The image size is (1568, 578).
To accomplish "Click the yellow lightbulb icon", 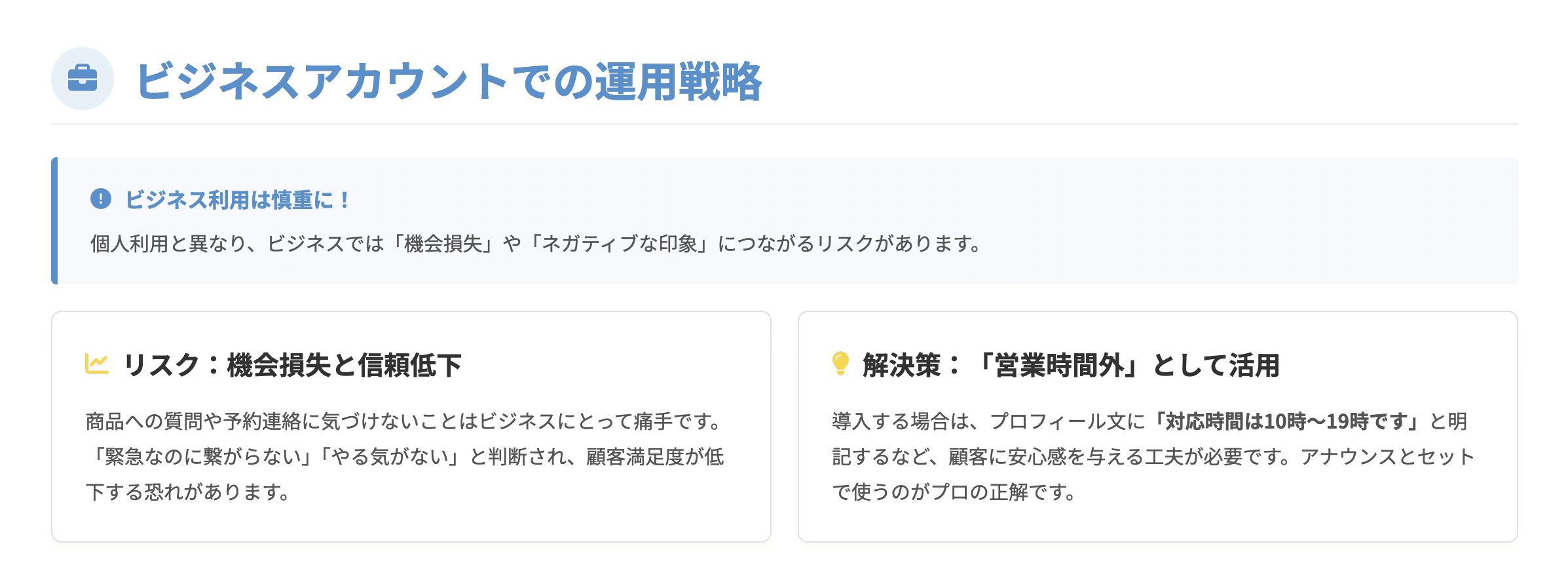I will coord(840,364).
